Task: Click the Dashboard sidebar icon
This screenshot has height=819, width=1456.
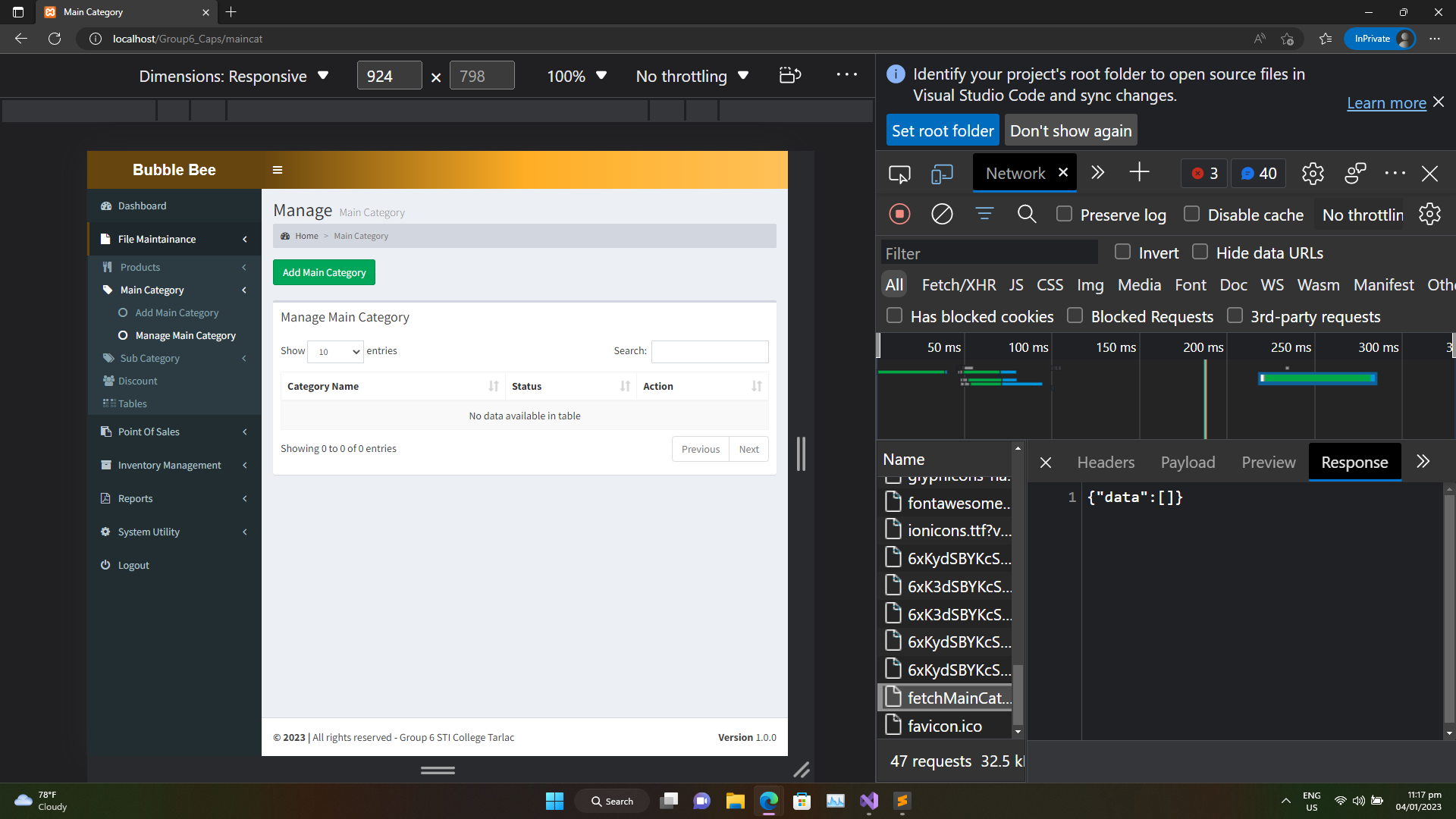Action: [x=106, y=206]
